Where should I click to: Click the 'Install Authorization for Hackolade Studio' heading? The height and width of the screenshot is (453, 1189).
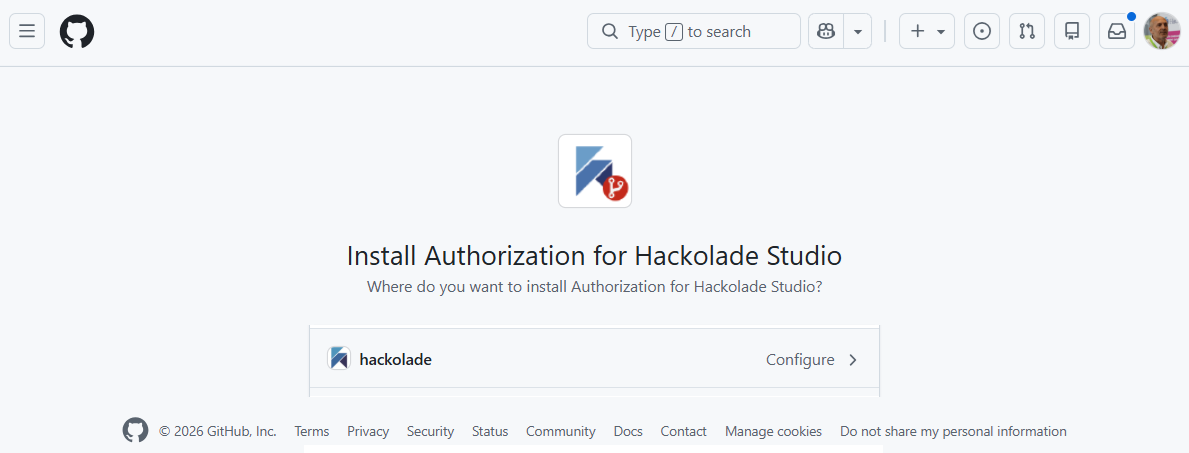[x=594, y=256]
